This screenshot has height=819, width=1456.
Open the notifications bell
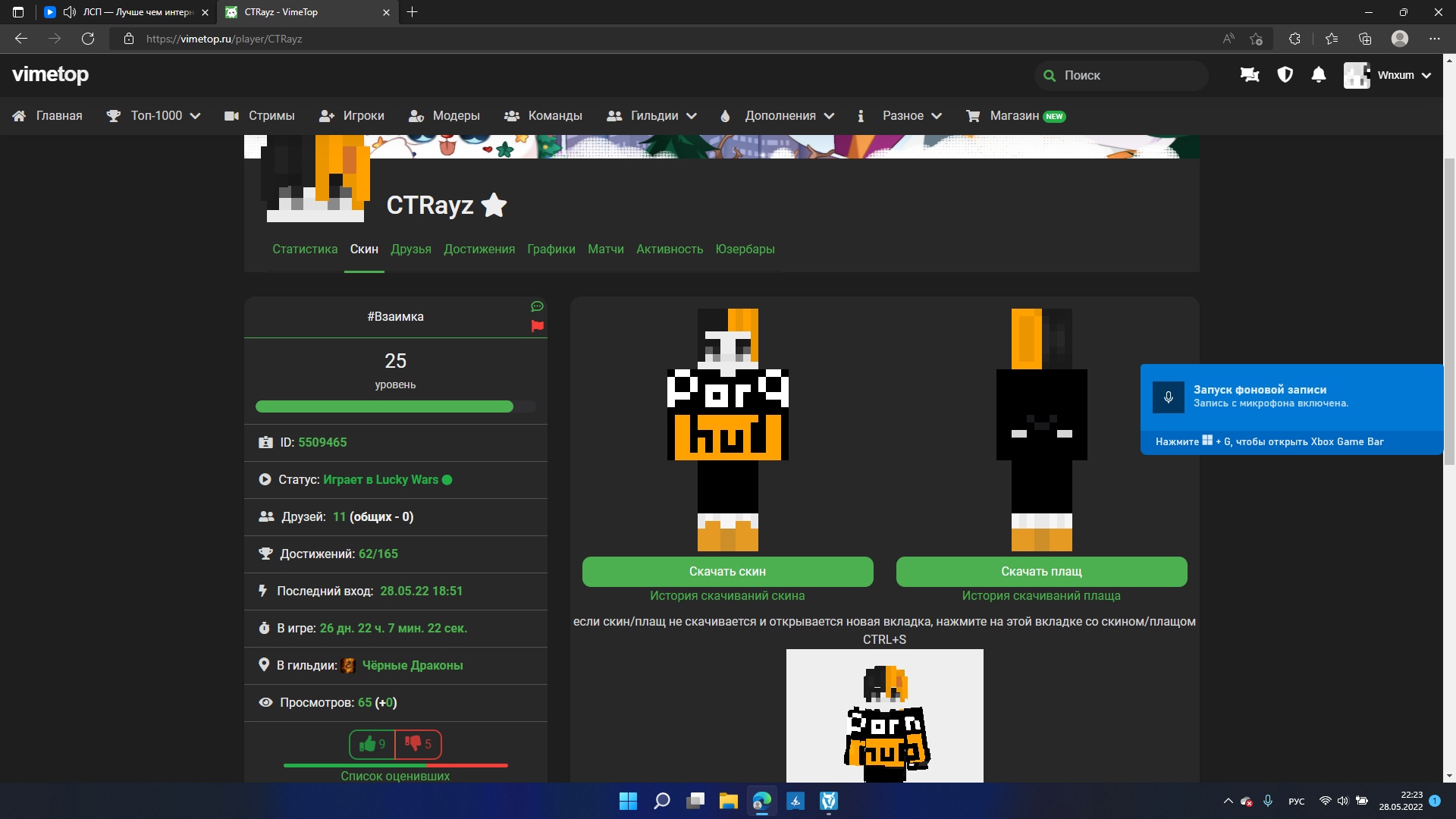[1319, 75]
